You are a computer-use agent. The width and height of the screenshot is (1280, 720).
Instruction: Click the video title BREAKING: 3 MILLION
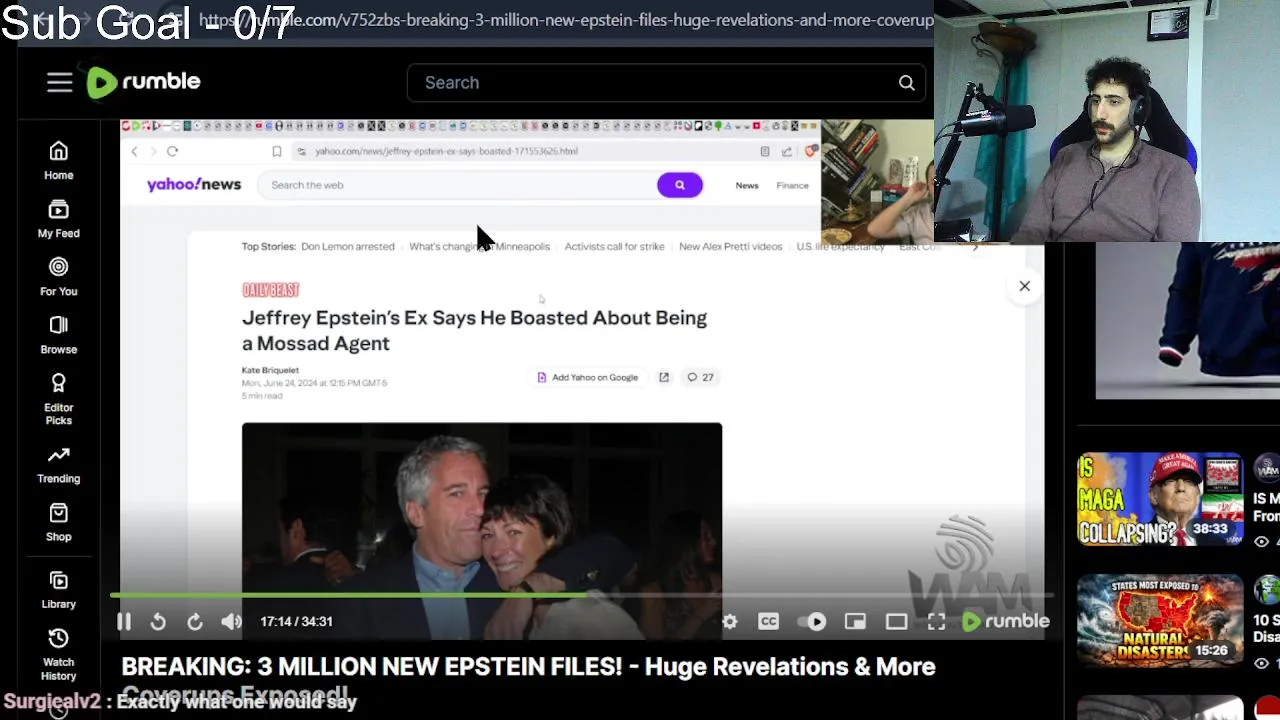point(528,679)
